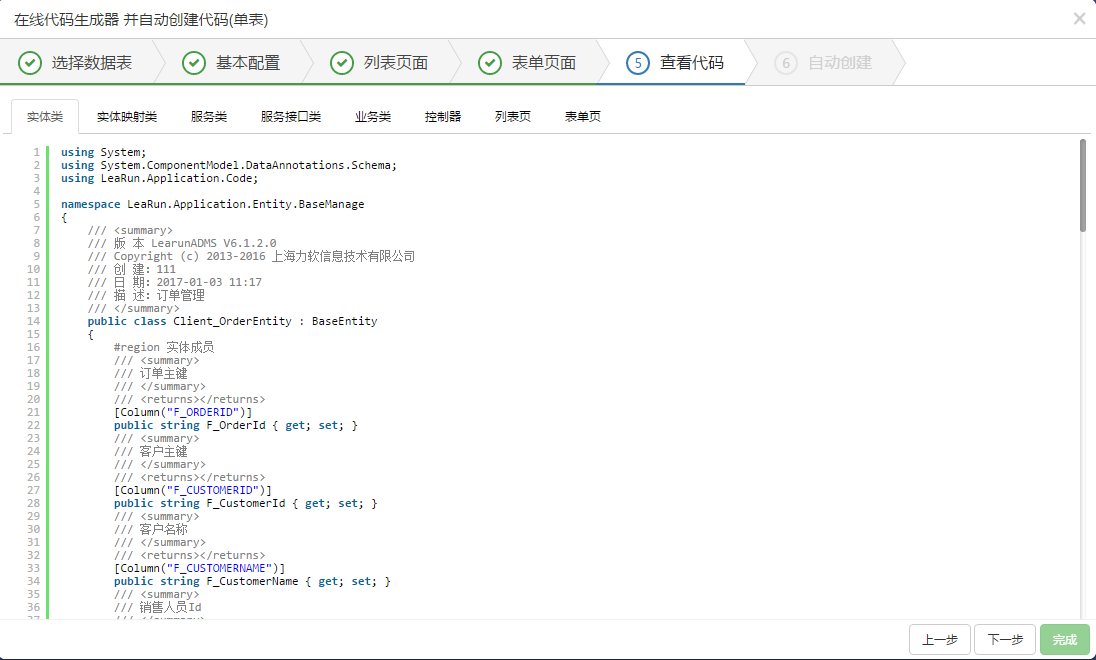View the 表单页 code tab

(583, 117)
